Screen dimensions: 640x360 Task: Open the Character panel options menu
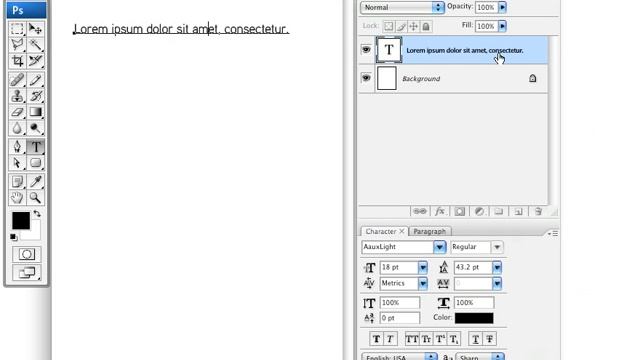tap(553, 233)
